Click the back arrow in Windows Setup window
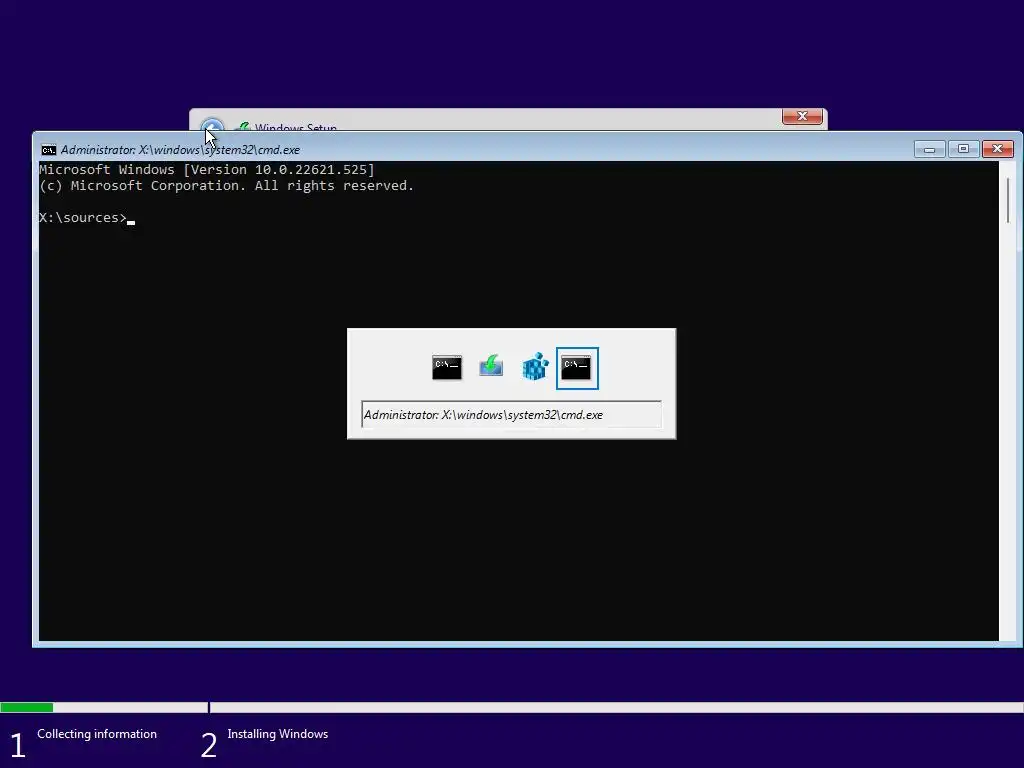The width and height of the screenshot is (1024, 768). point(212,125)
